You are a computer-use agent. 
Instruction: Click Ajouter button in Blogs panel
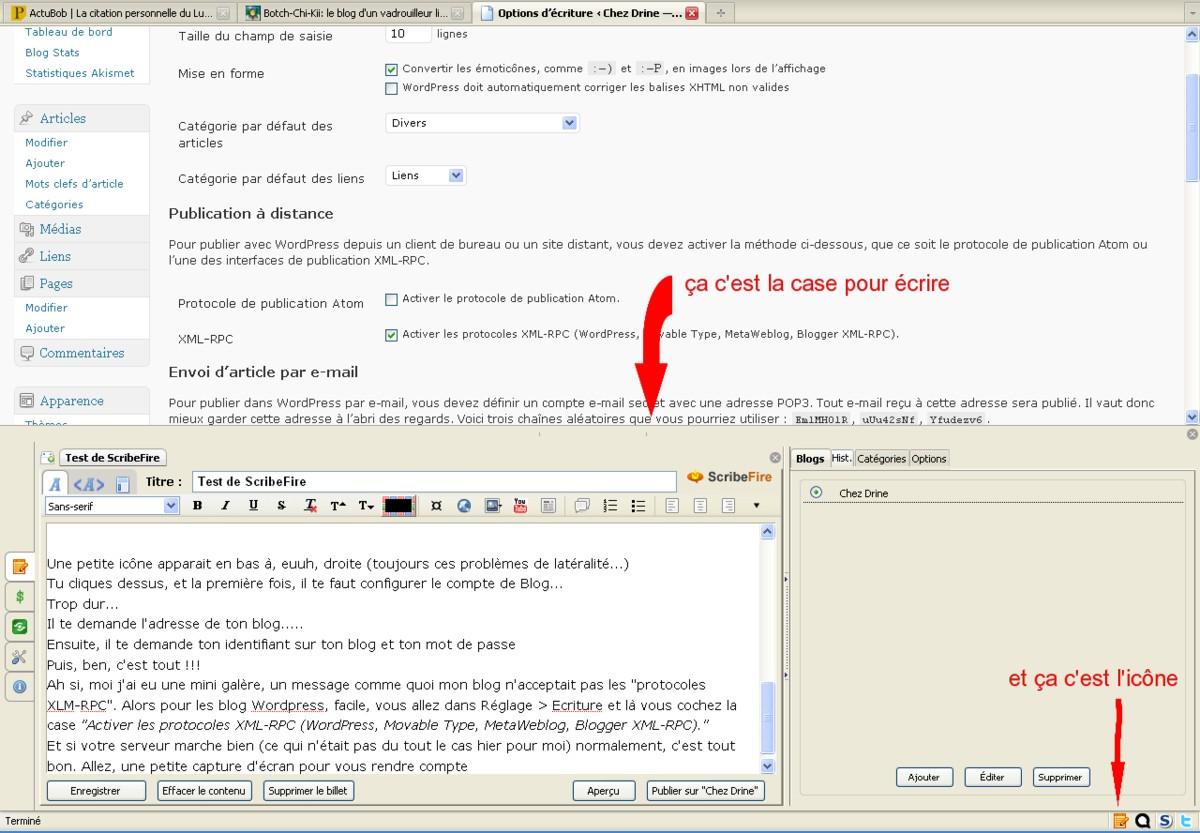(x=924, y=777)
